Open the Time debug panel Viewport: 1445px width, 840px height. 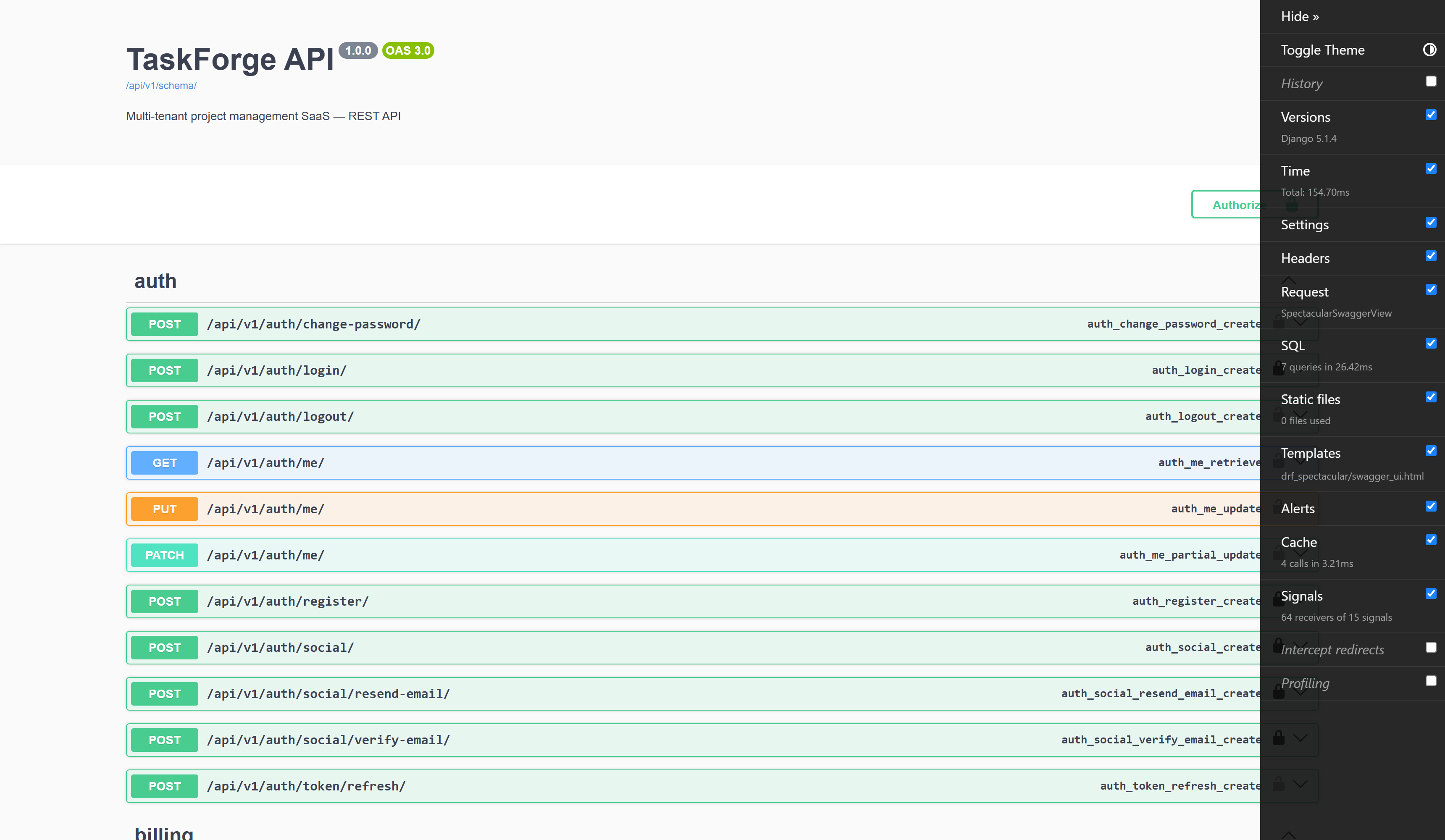click(1295, 171)
